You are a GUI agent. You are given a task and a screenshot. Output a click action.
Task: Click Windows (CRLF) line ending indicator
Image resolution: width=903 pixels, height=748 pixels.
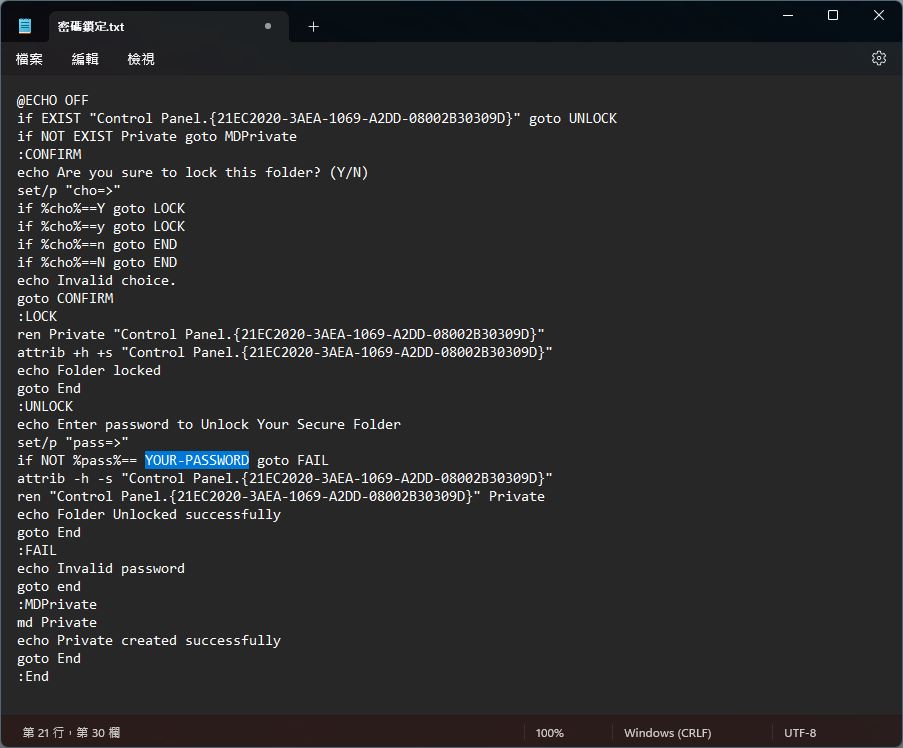(667, 733)
